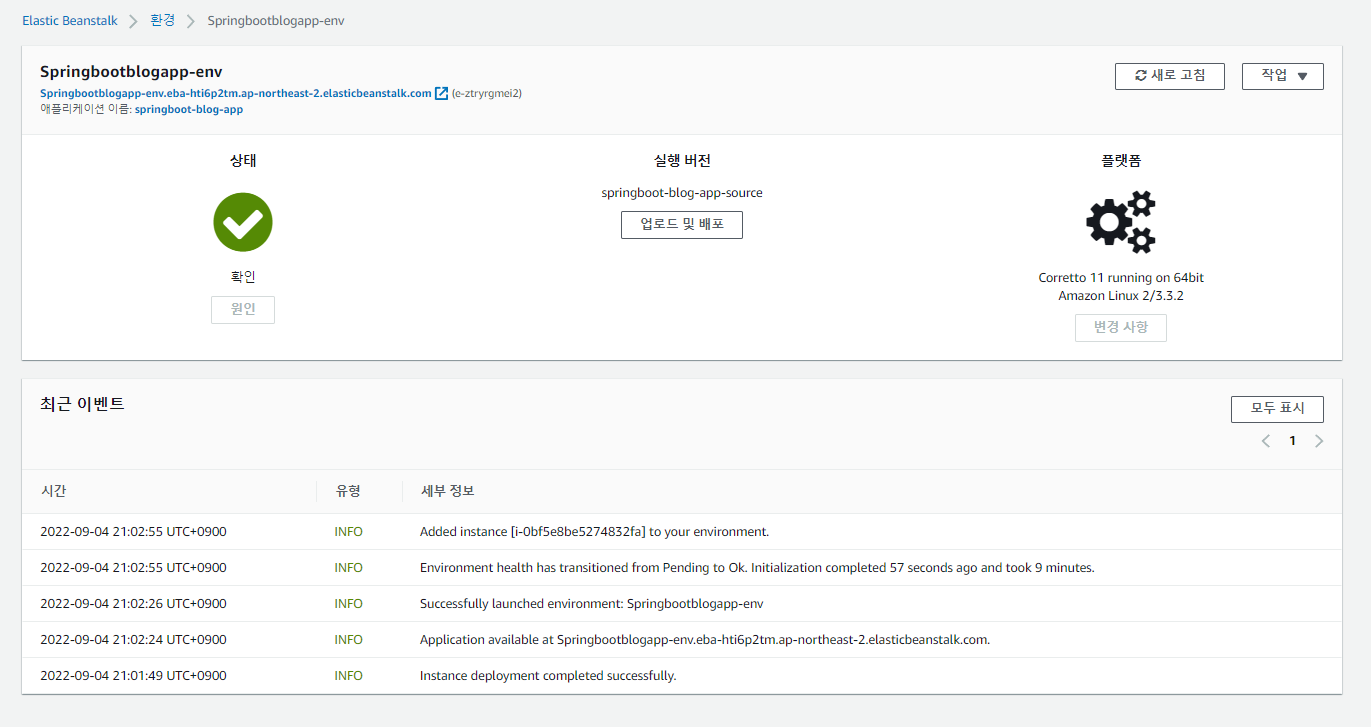This screenshot has width=1371, height=727.
Task: Select the 'Added instance' event detail text
Action: (x=594, y=532)
